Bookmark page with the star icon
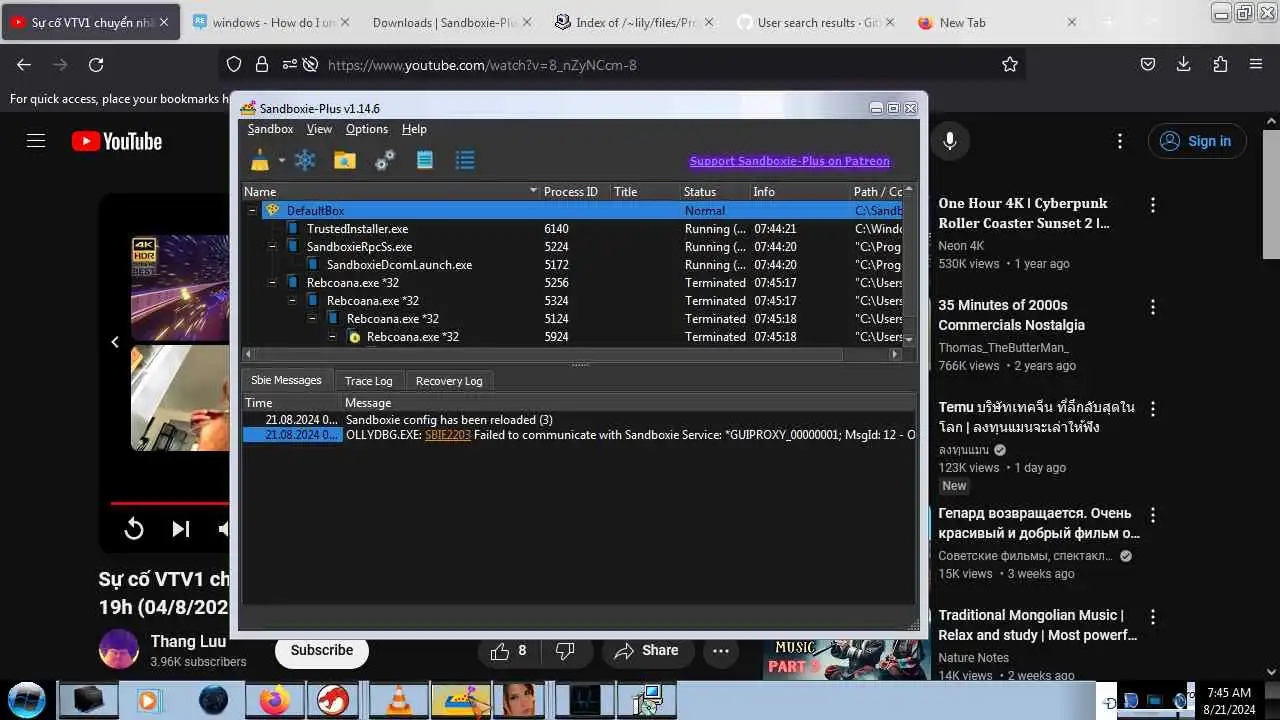 [1010, 64]
